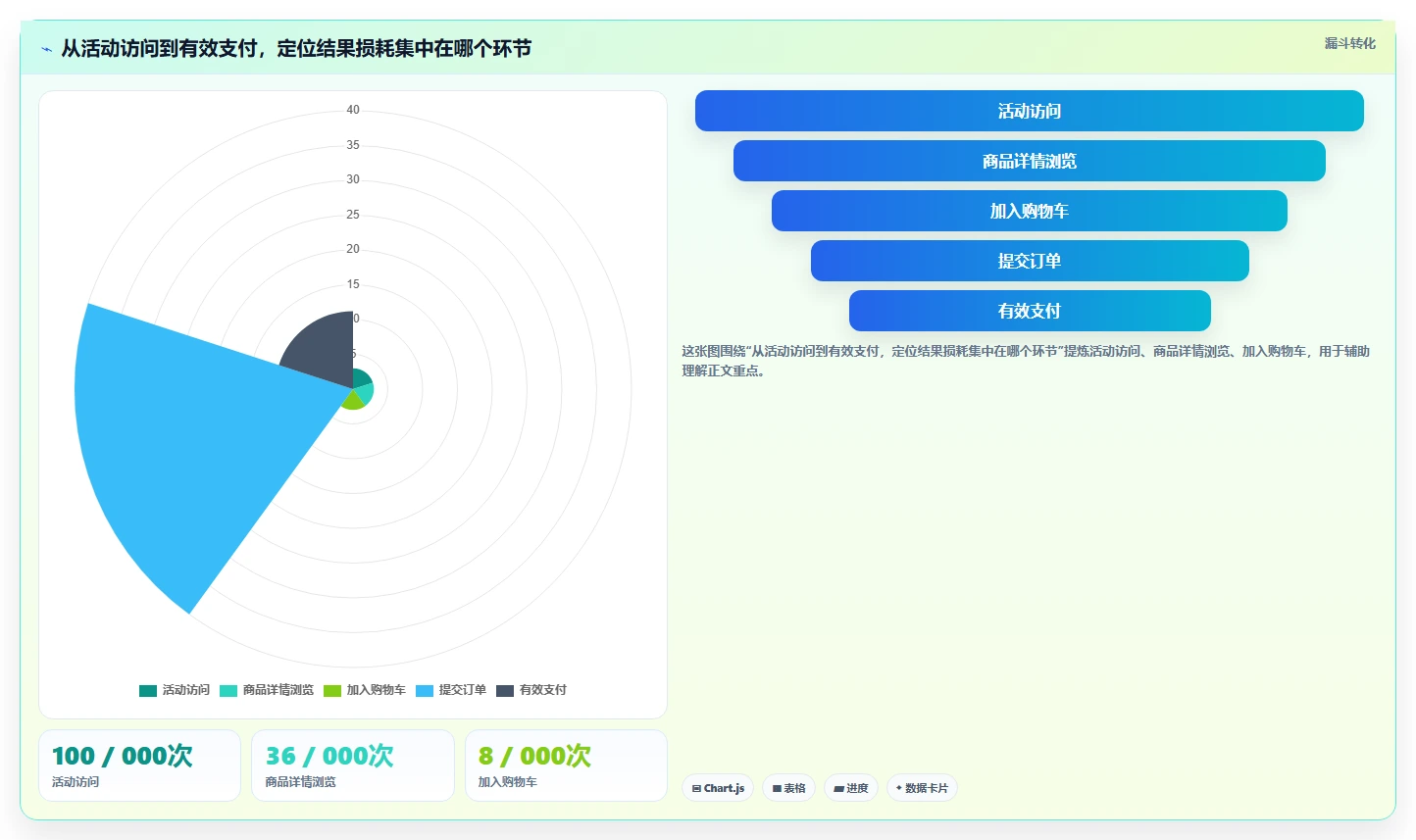
Task: Click the 漏斗转化 tag label
Action: click(1349, 43)
